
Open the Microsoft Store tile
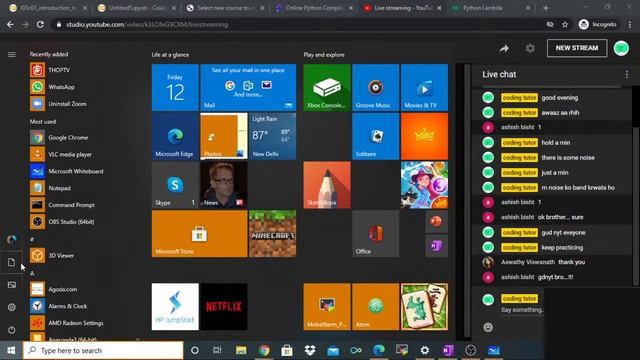[200, 233]
